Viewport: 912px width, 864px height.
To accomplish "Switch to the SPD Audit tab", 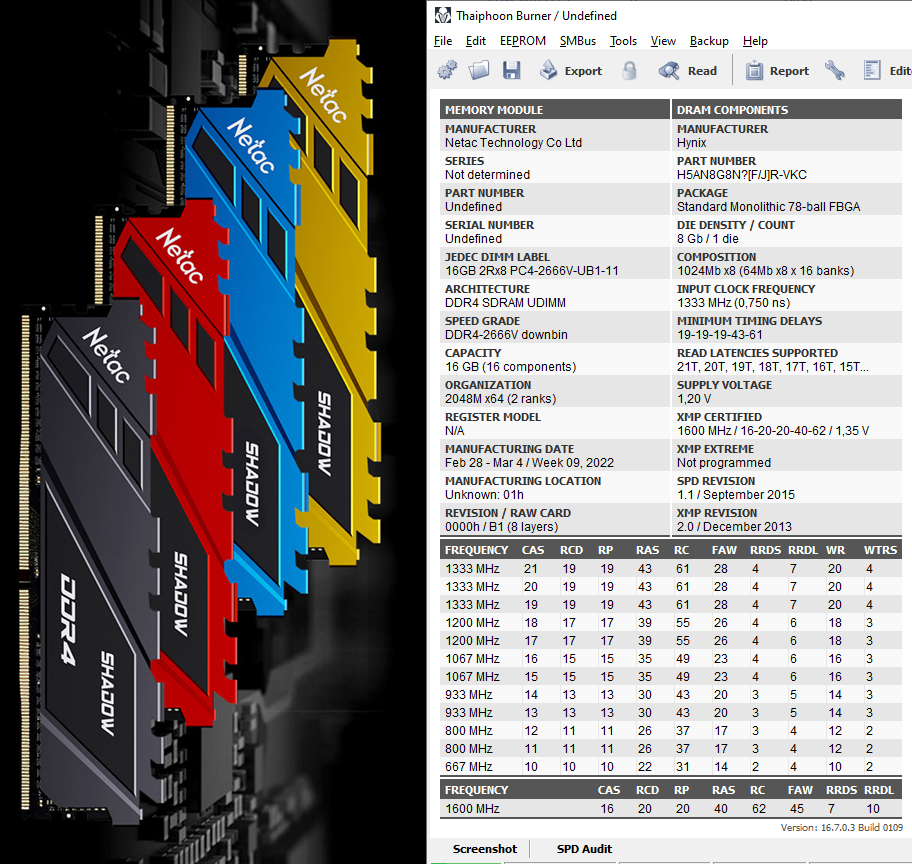I will (x=584, y=848).
